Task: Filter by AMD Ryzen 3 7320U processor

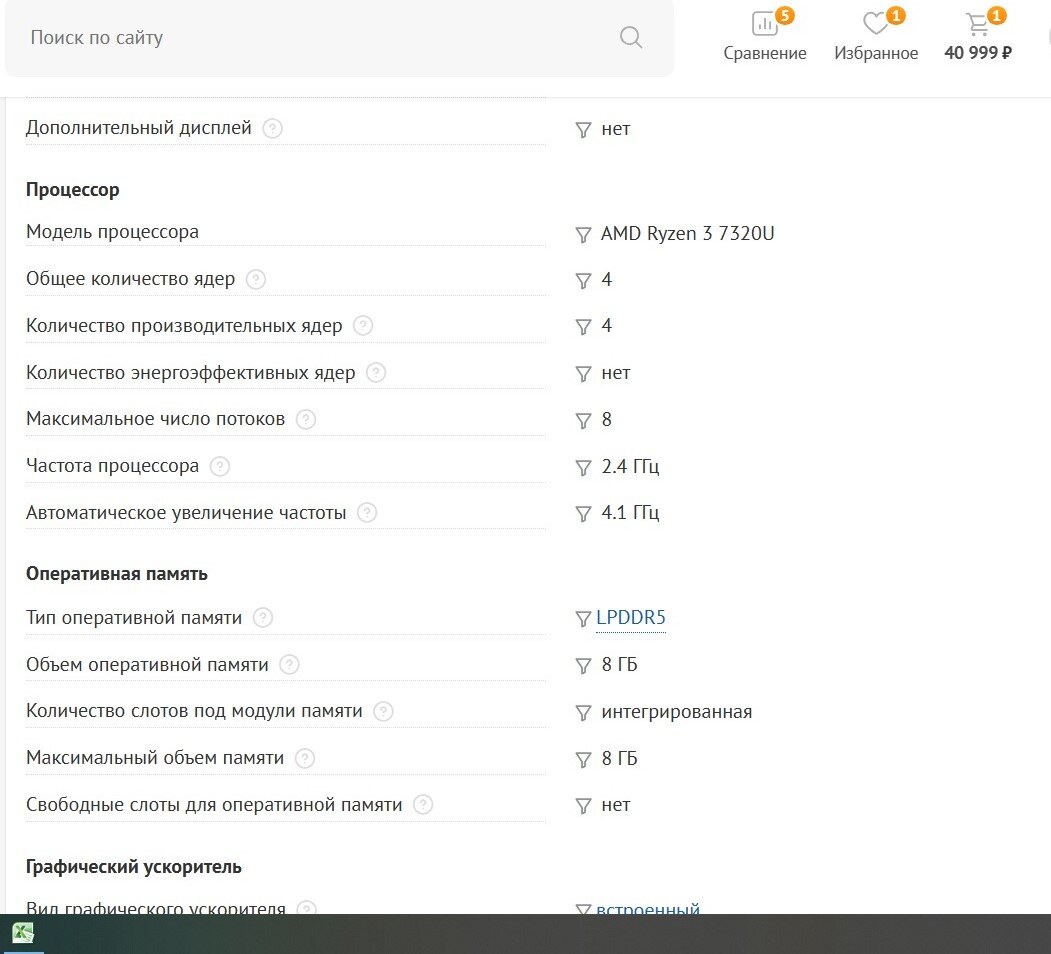Action: 583,235
